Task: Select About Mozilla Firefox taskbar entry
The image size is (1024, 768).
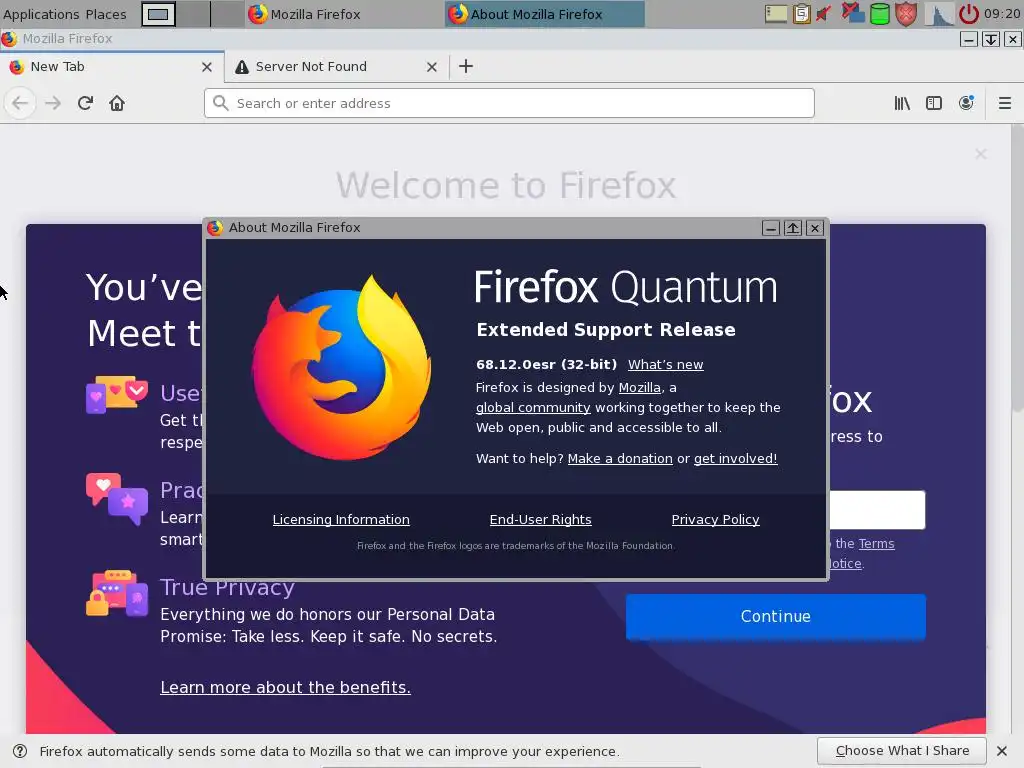Action: coord(545,14)
